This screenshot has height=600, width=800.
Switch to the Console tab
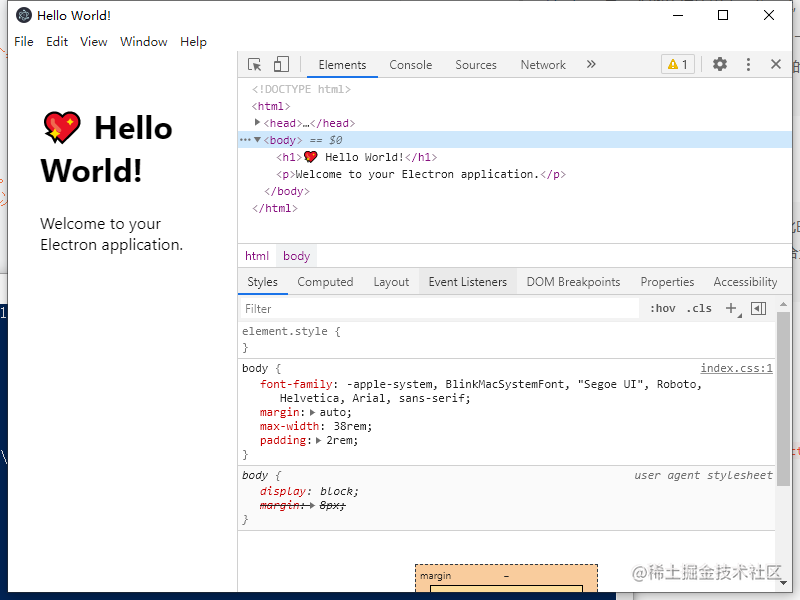pos(411,65)
